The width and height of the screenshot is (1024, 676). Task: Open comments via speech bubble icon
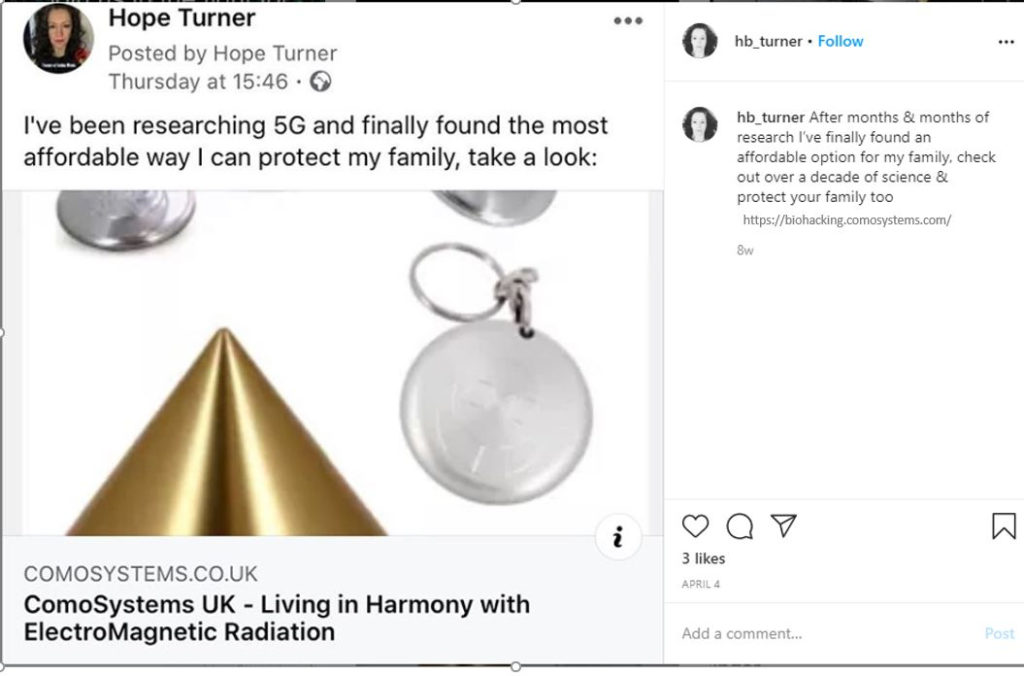(x=739, y=526)
